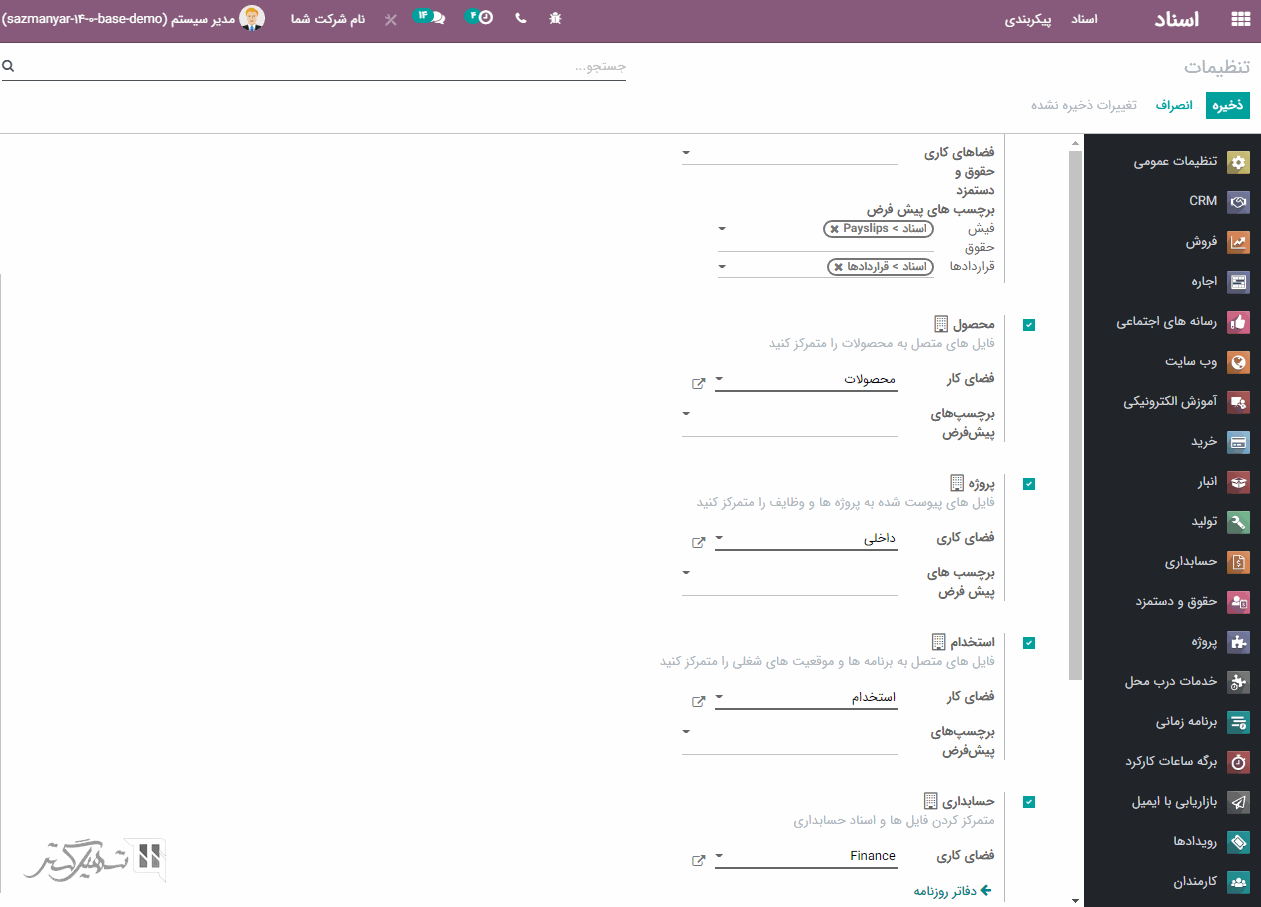The height and width of the screenshot is (907, 1261).
Task: Select the CRM sidebar icon
Action: 1239,202
